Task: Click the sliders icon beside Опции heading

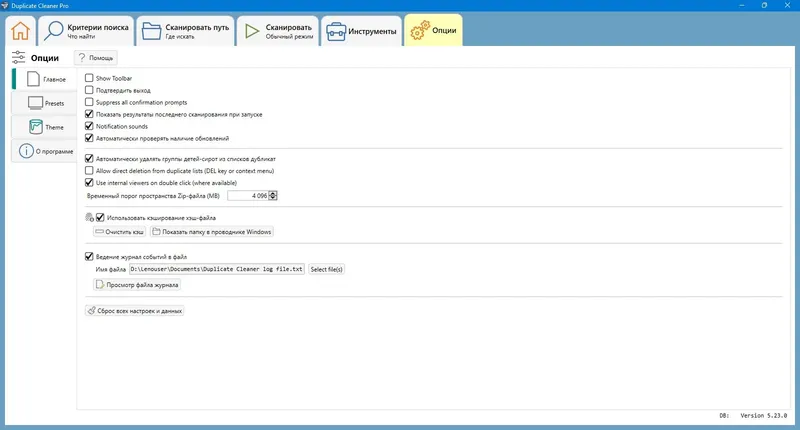Action: pyautogui.click(x=18, y=57)
